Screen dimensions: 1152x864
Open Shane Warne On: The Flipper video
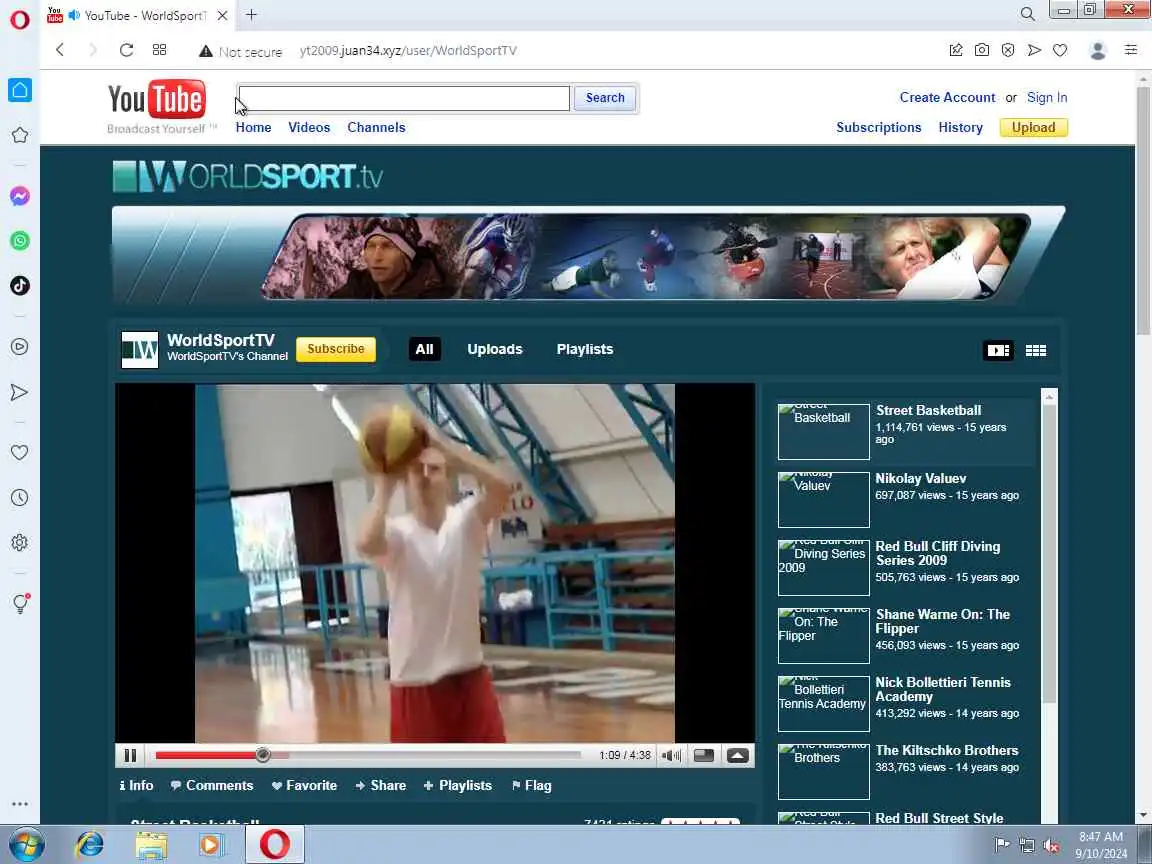pos(943,621)
